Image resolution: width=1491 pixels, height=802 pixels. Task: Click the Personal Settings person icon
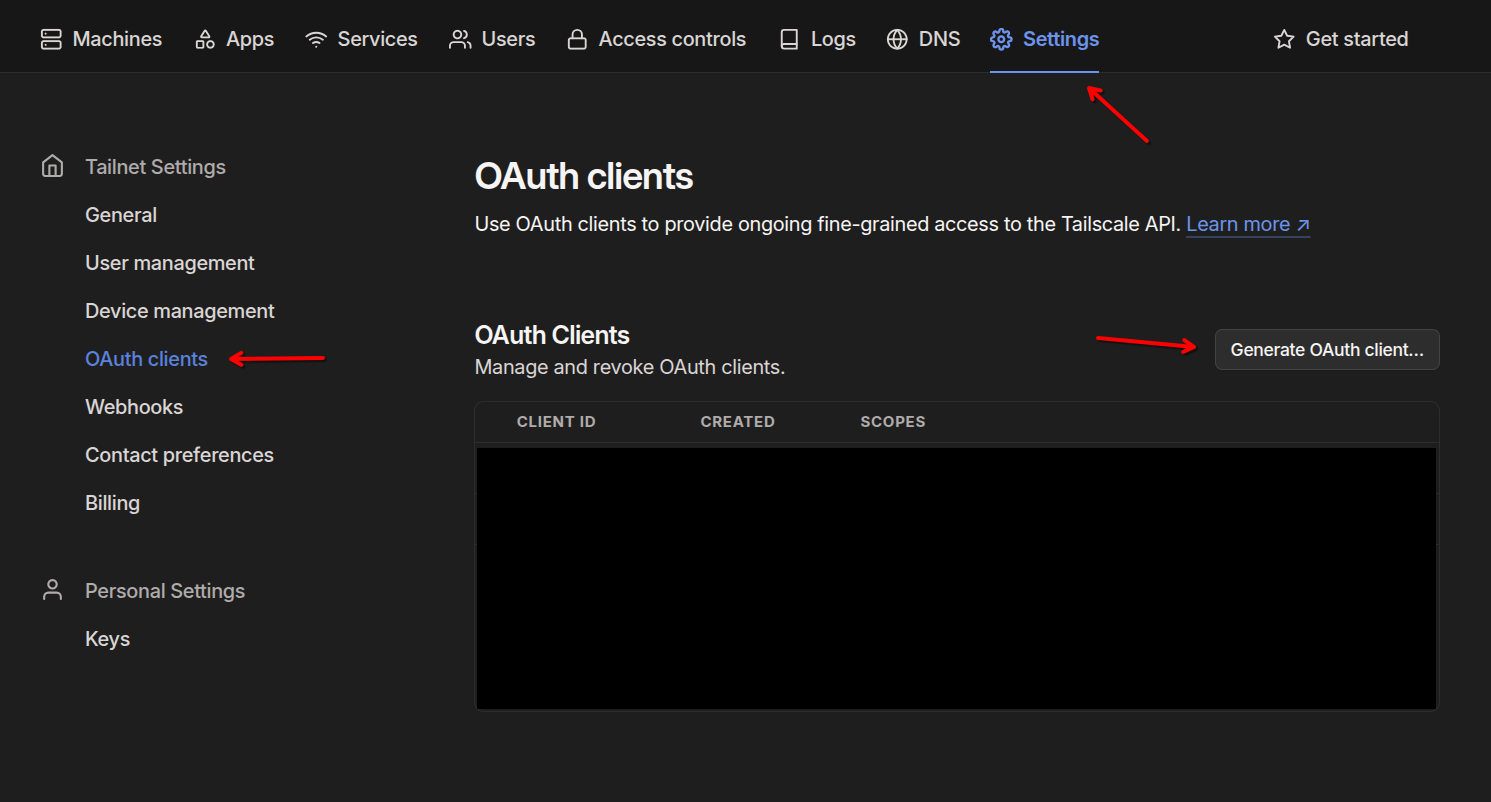point(52,590)
